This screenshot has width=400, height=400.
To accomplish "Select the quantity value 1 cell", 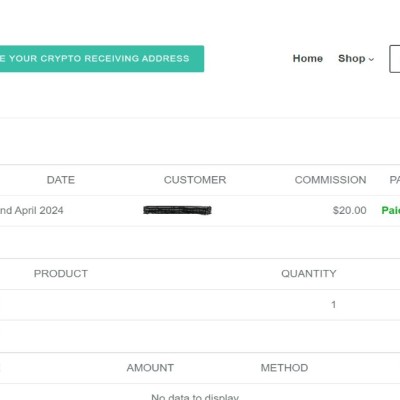I will click(333, 305).
